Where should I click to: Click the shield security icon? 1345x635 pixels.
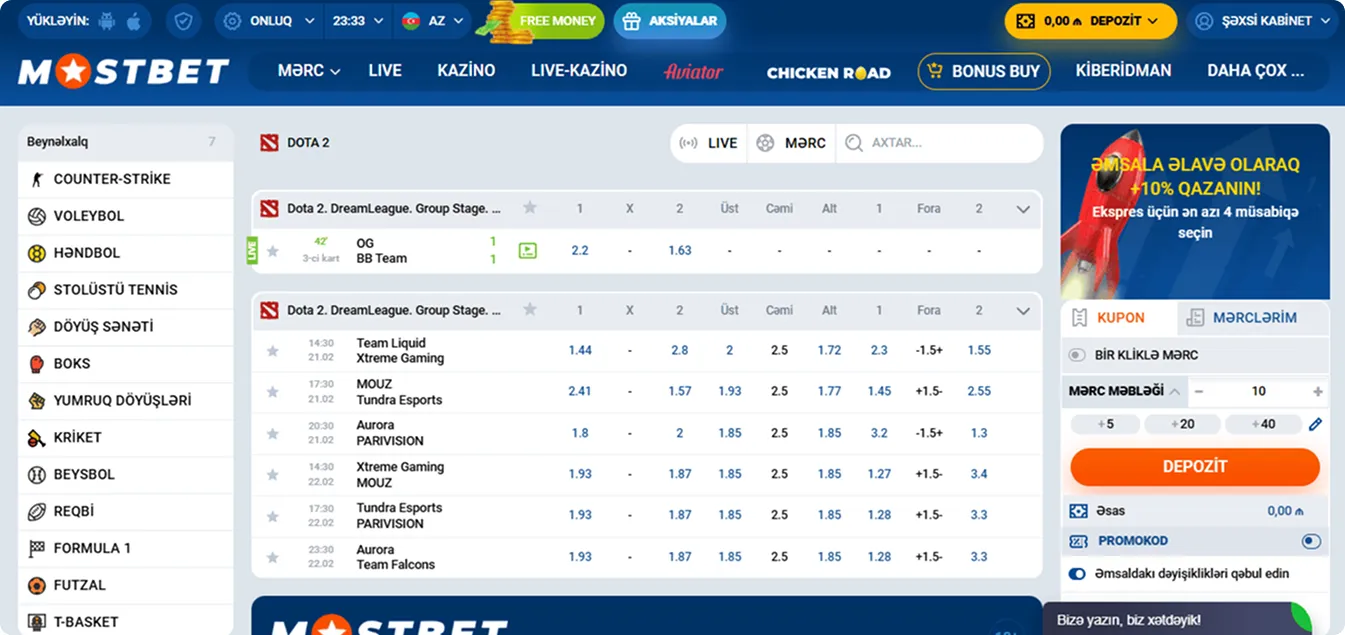click(x=183, y=21)
